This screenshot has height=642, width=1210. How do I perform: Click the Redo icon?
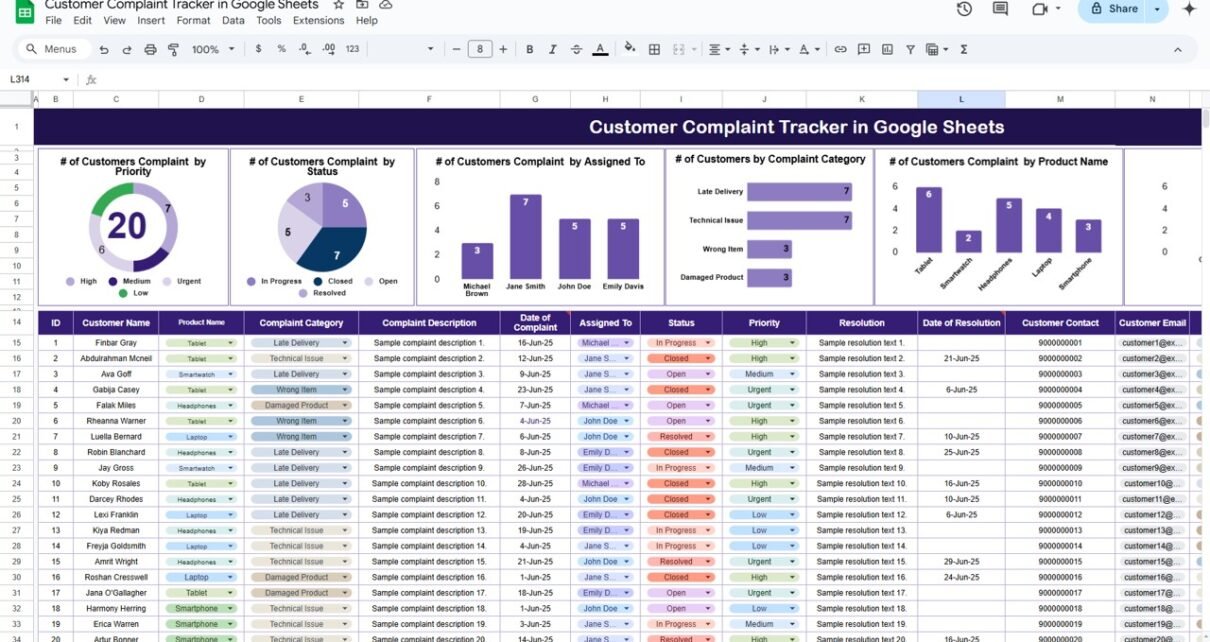click(x=128, y=49)
